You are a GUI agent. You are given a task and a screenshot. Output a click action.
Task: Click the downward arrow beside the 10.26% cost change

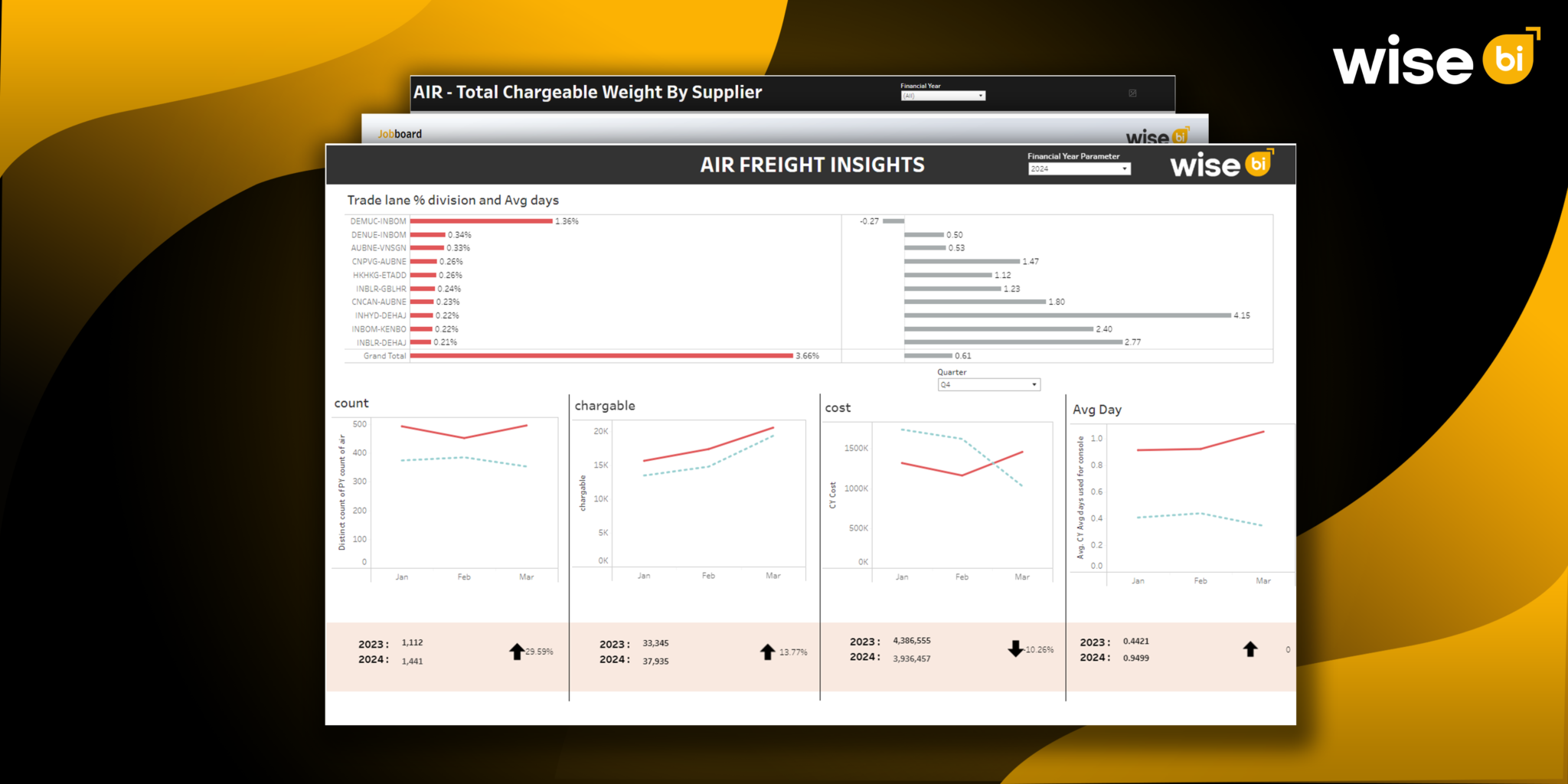[x=1017, y=648]
